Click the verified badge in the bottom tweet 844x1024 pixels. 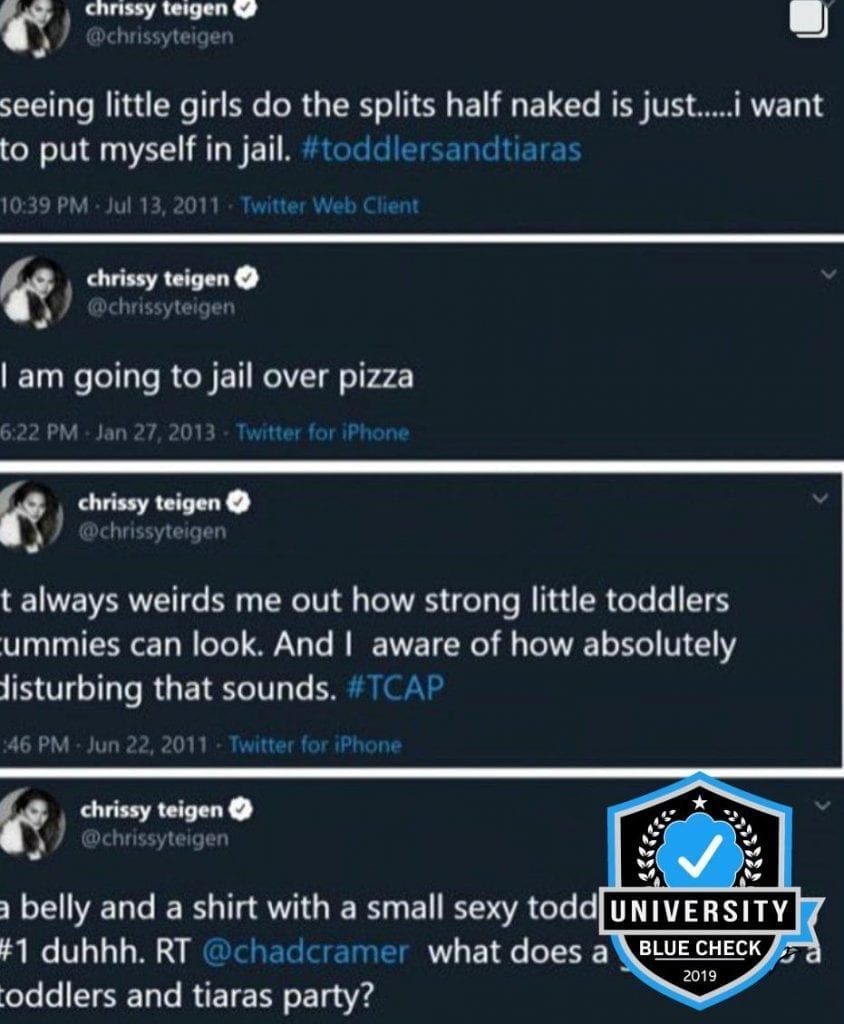(241, 810)
